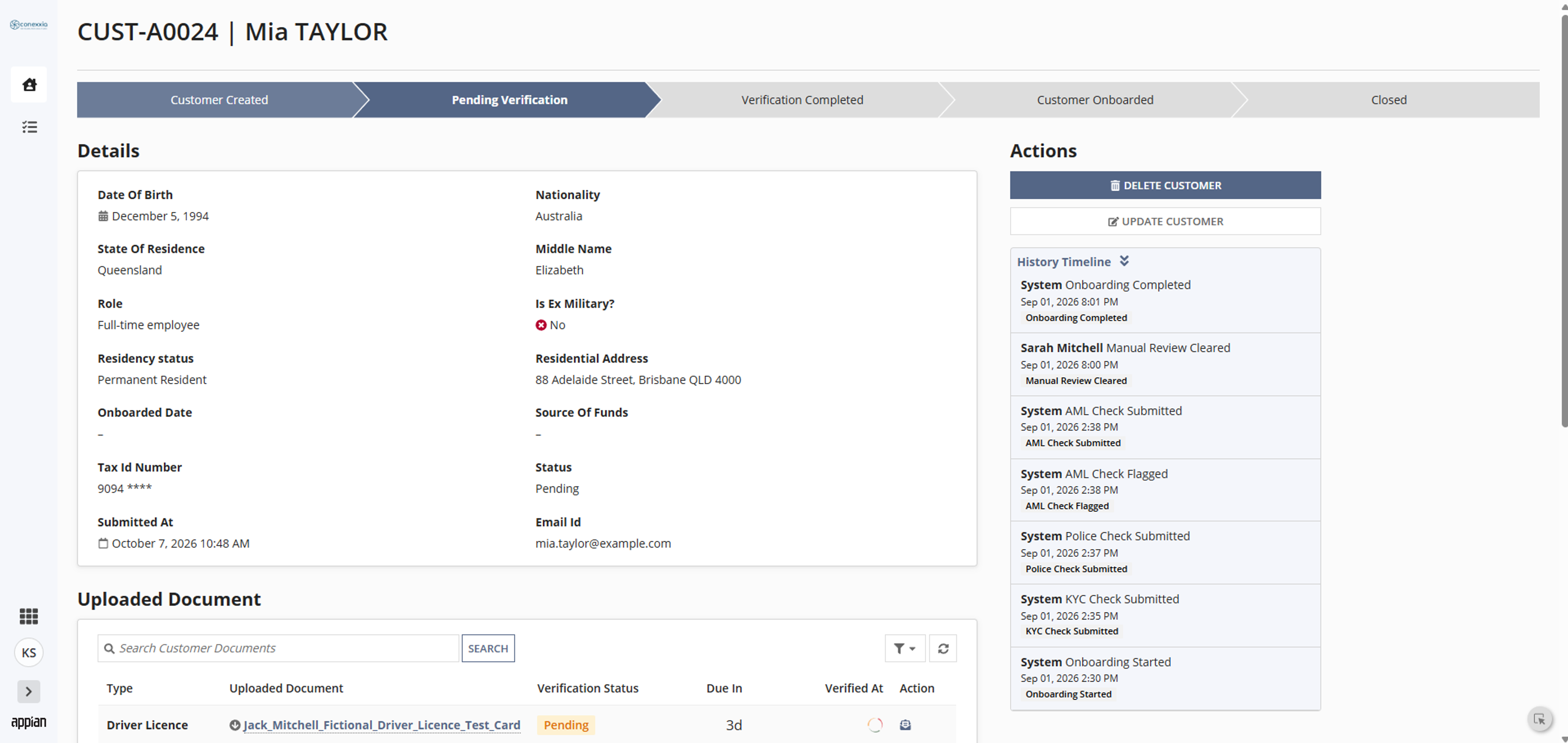Viewport: 1568px width, 743px height.
Task: Click the Full-time employee role value
Action: (x=148, y=325)
